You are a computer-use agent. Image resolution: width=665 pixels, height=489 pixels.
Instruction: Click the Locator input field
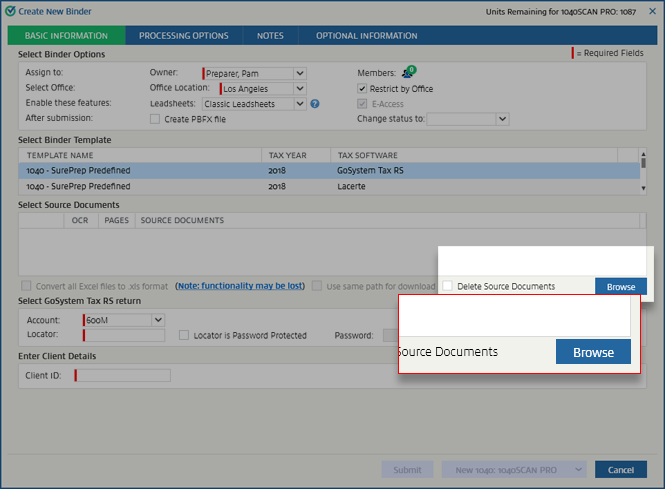[x=124, y=335]
